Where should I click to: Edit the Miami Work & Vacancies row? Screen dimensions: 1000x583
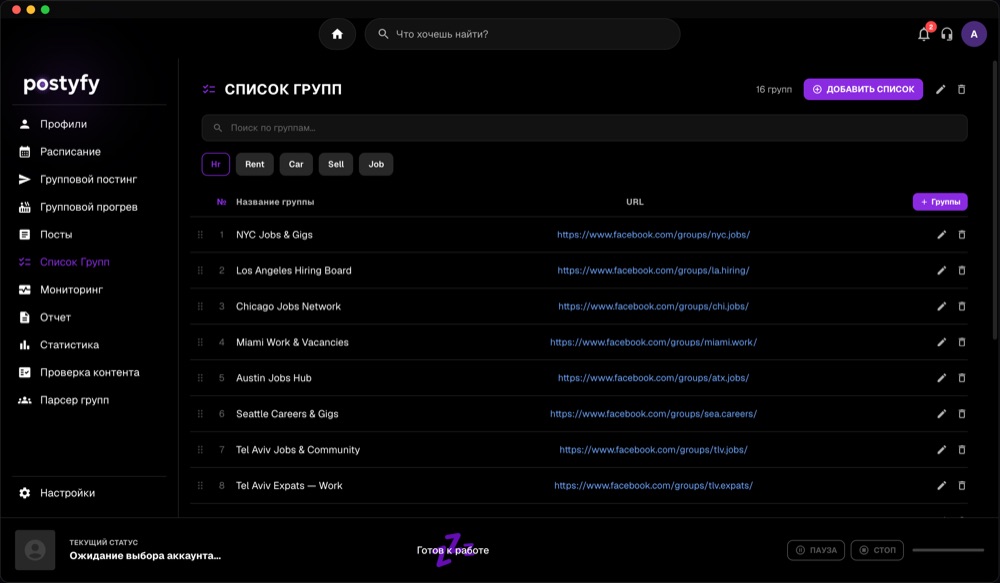point(941,342)
